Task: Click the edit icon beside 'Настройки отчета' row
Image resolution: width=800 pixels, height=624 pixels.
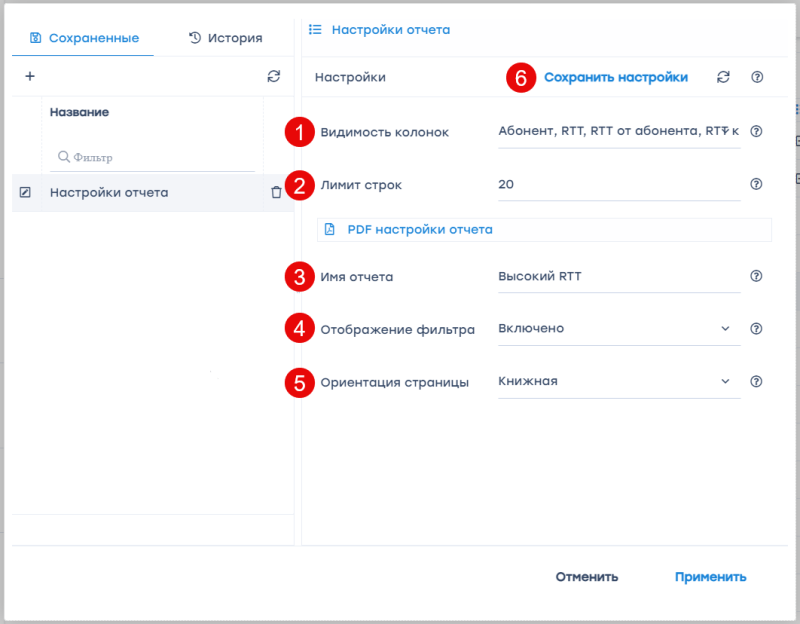Action: (x=26, y=192)
